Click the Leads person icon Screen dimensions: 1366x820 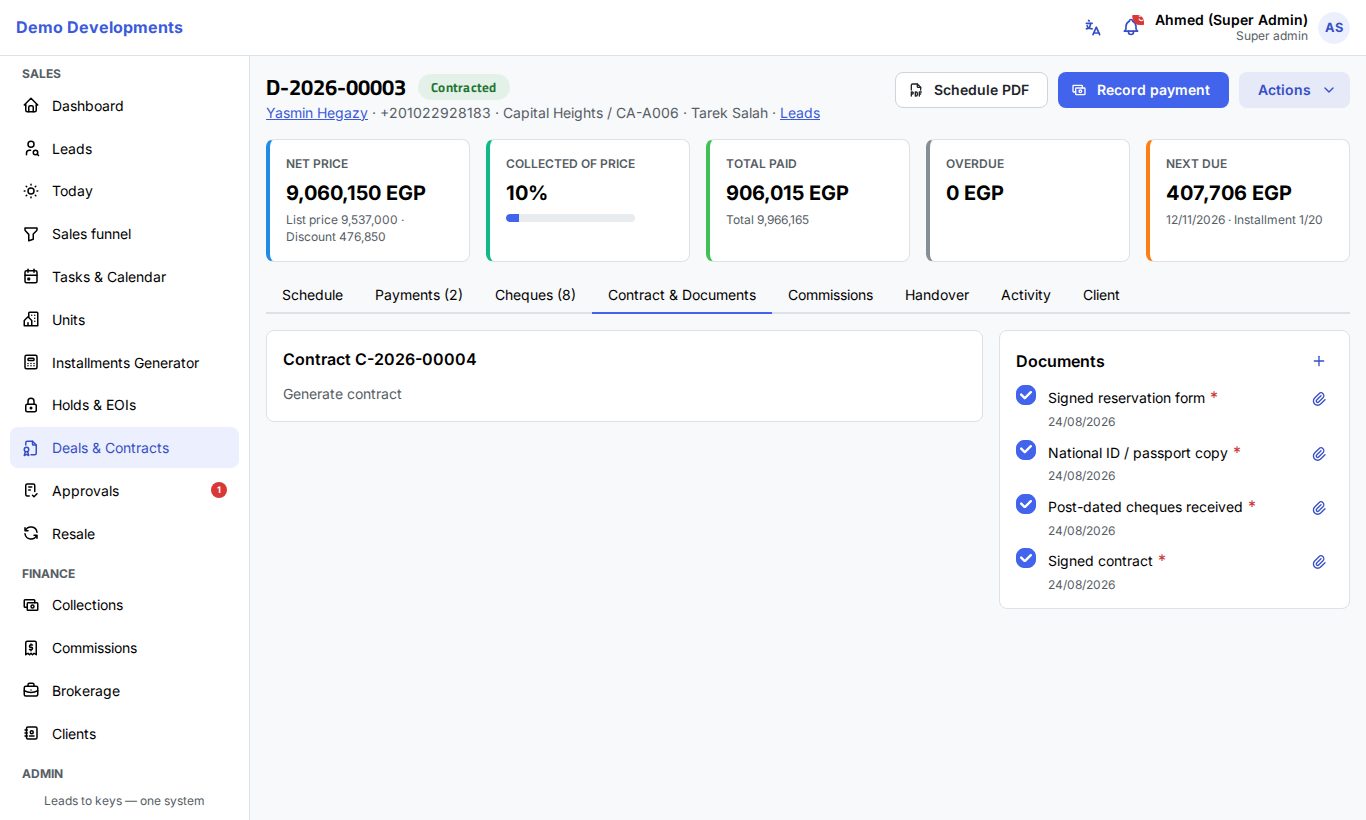(31, 149)
